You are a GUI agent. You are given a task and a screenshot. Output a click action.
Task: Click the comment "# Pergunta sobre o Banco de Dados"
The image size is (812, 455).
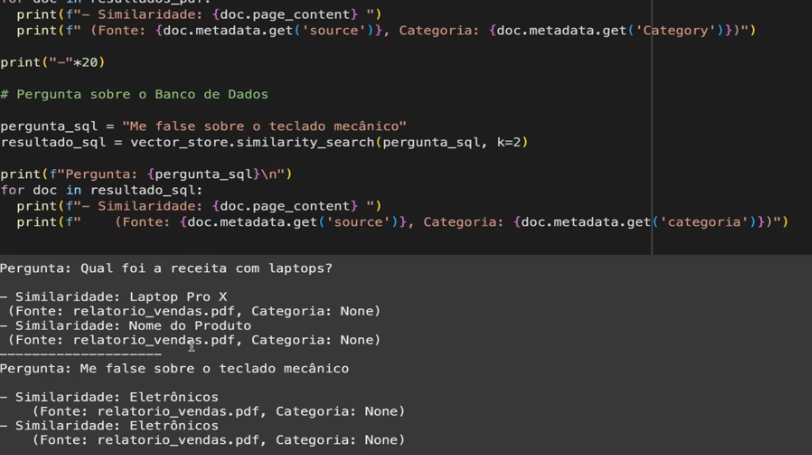(134, 94)
